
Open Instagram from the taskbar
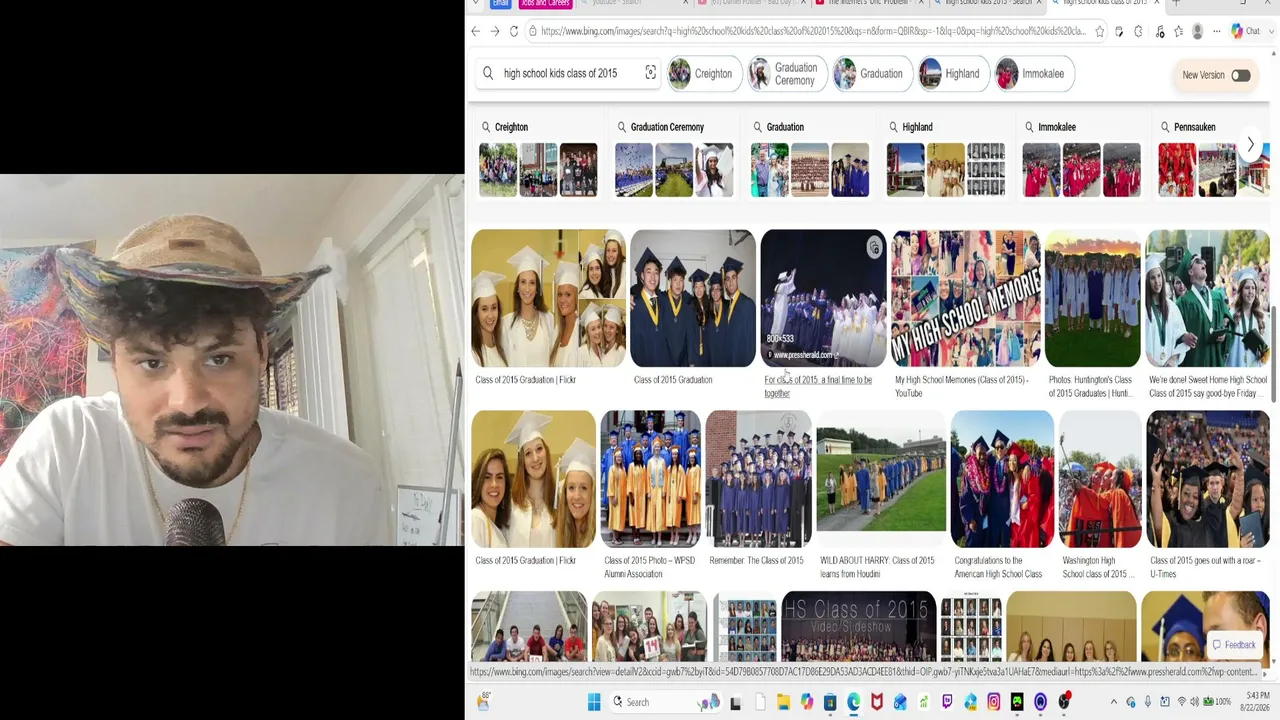click(x=993, y=702)
